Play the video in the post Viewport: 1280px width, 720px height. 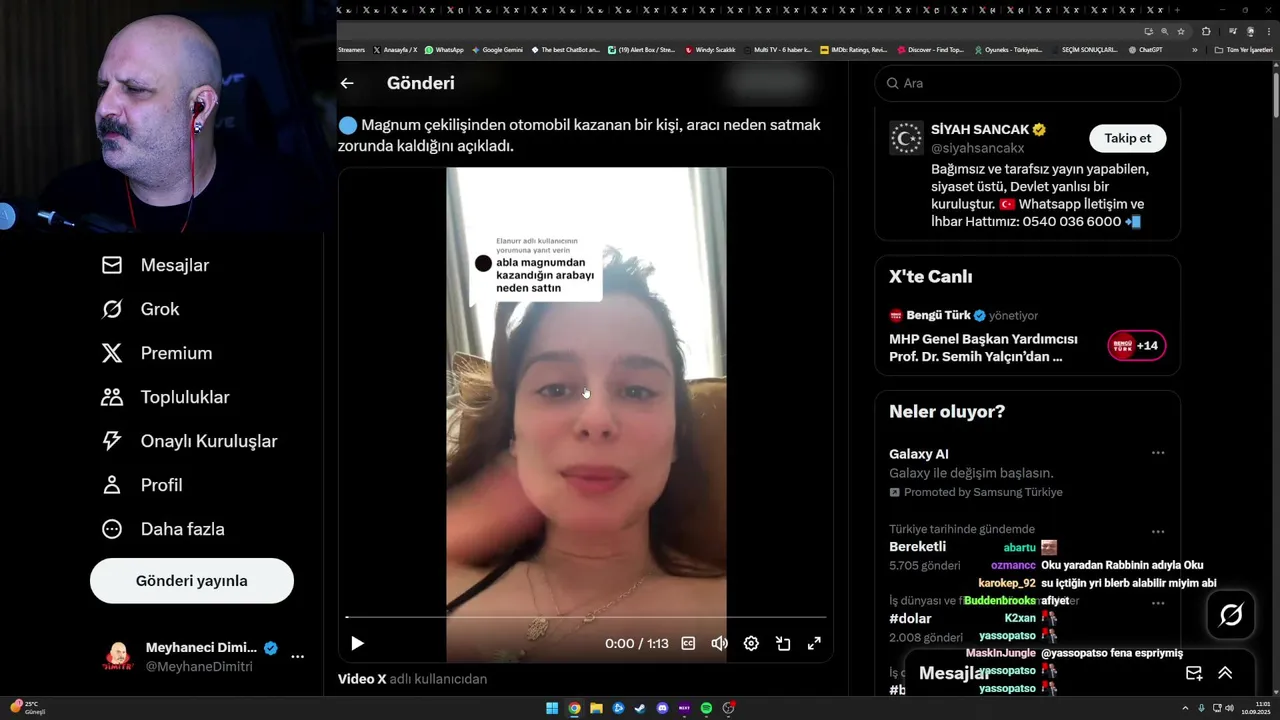(x=357, y=644)
